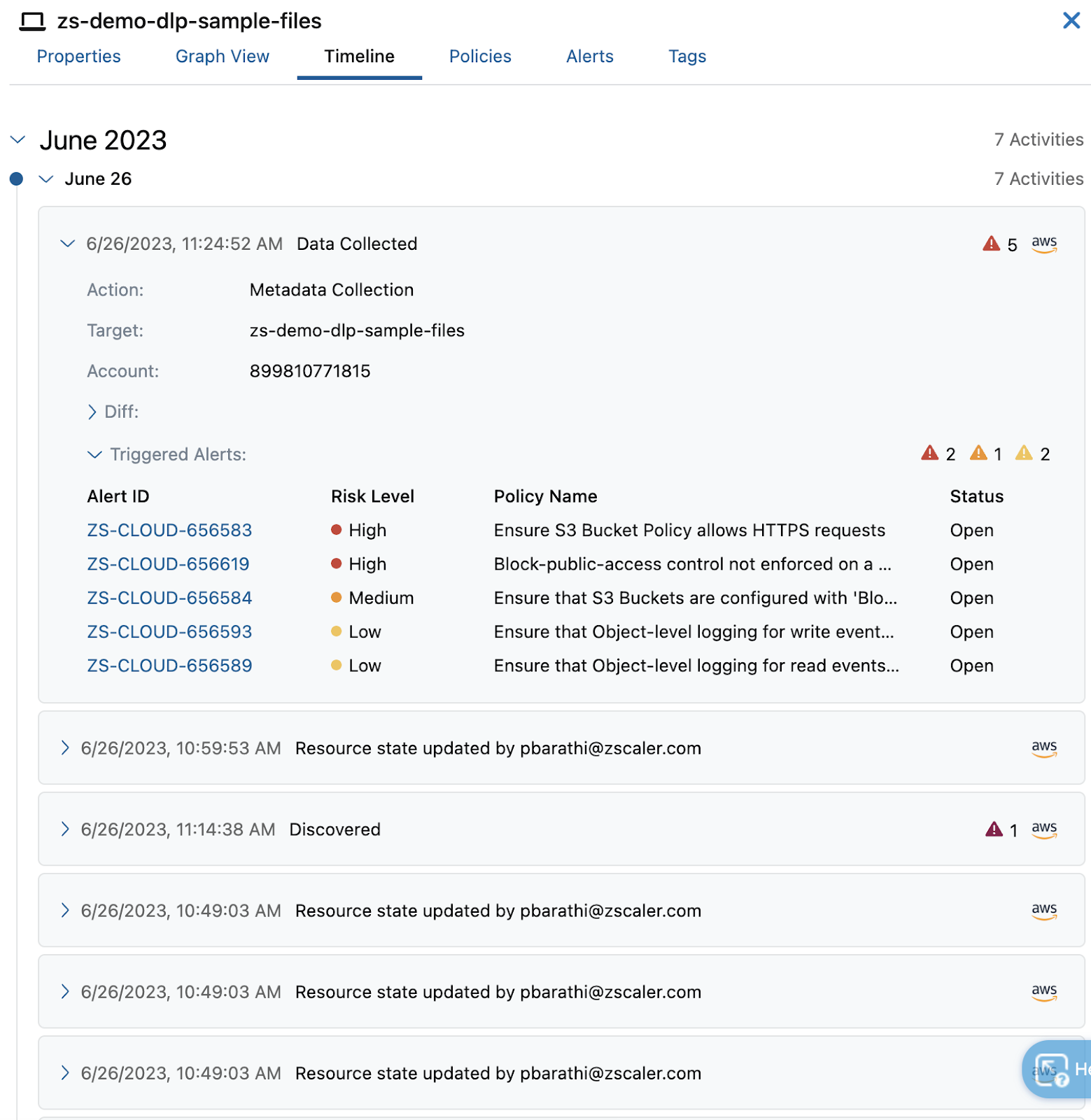The image size is (1091, 1120).
Task: Open the floating Help widget
Action: pos(1057,1069)
